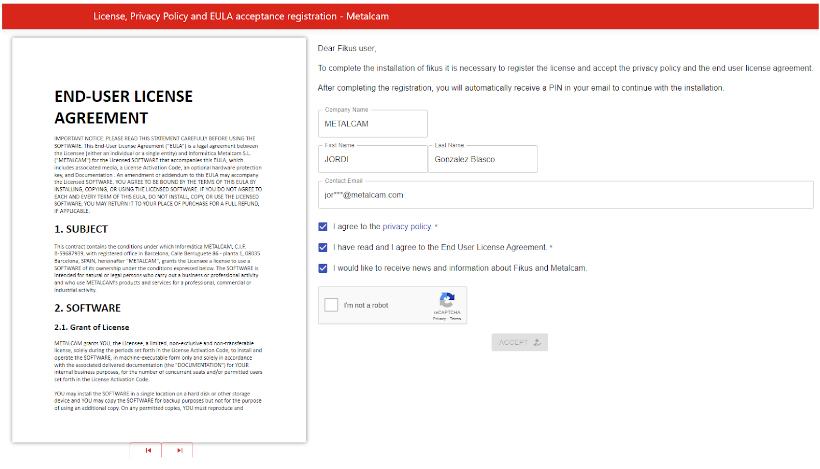Focus the First Name field
Viewport: 820px width, 469px height.
(370, 160)
